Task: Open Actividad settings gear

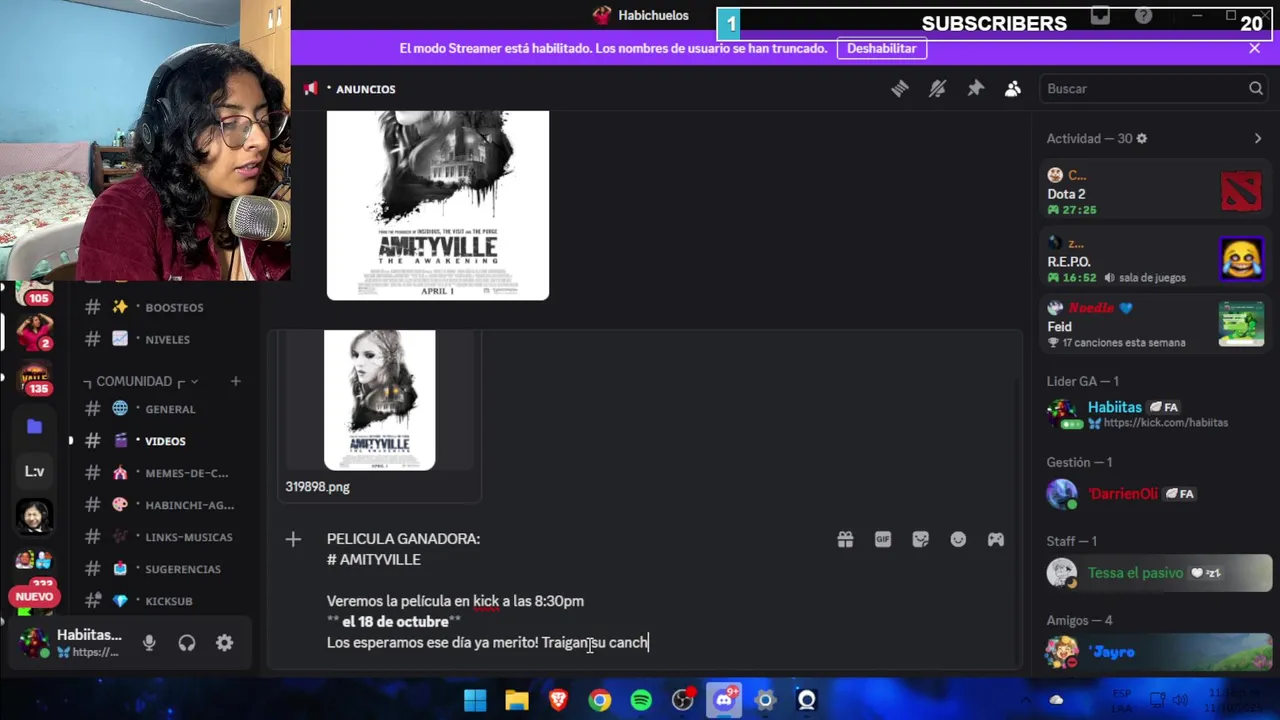Action: [1142, 139]
